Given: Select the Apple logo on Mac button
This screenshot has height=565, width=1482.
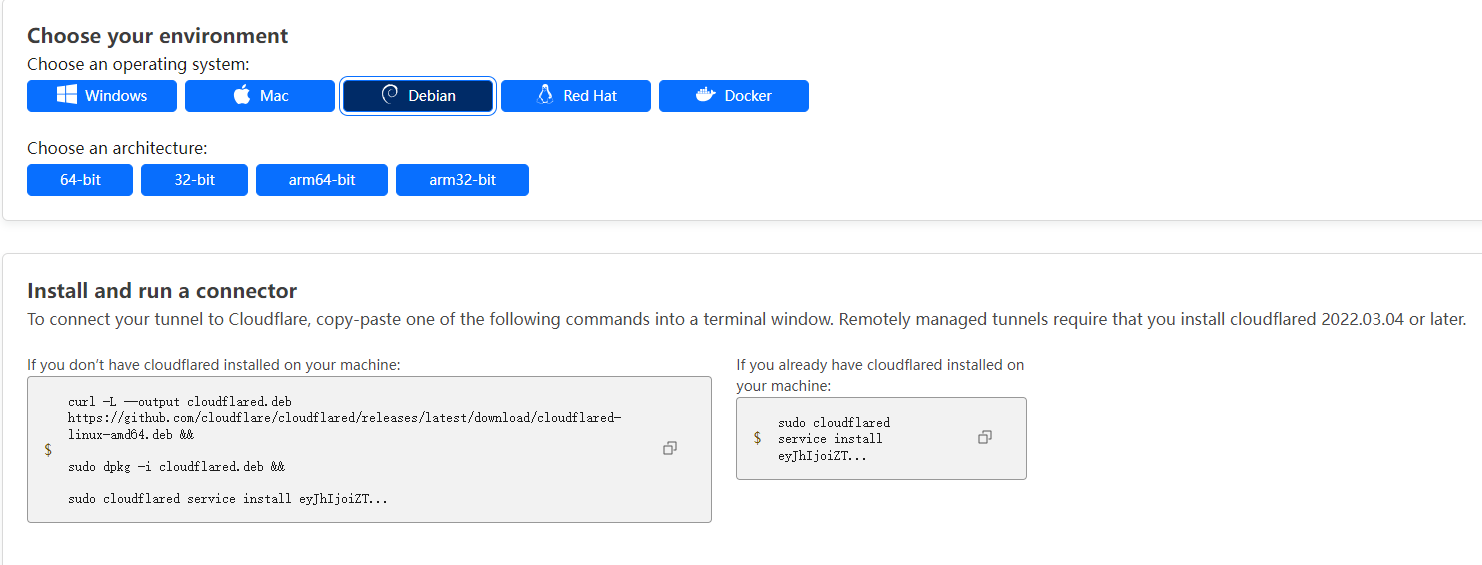Looking at the screenshot, I should coord(242,95).
